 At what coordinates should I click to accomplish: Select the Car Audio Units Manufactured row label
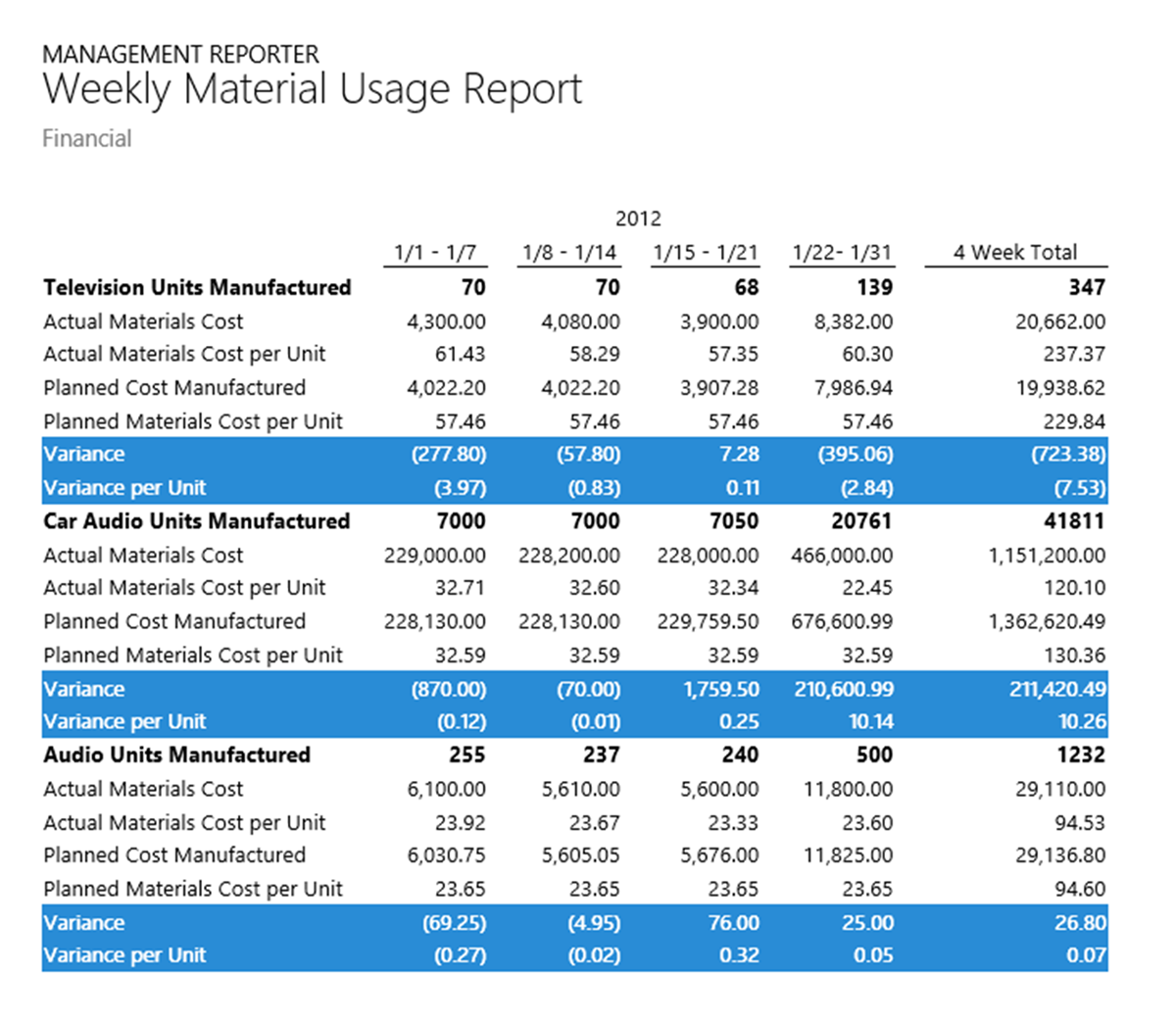click(196, 521)
